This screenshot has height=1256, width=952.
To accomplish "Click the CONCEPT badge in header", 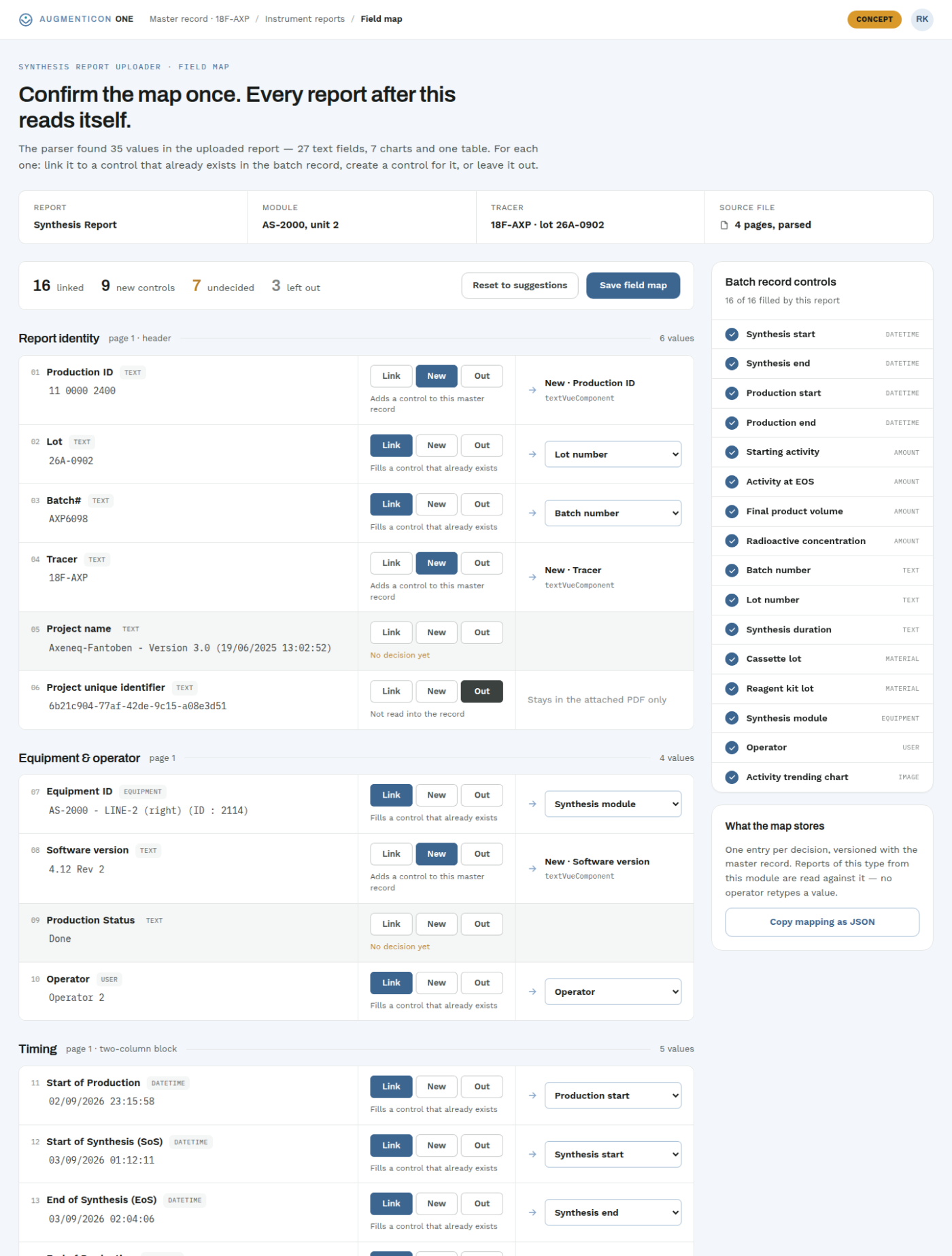I will (874, 19).
